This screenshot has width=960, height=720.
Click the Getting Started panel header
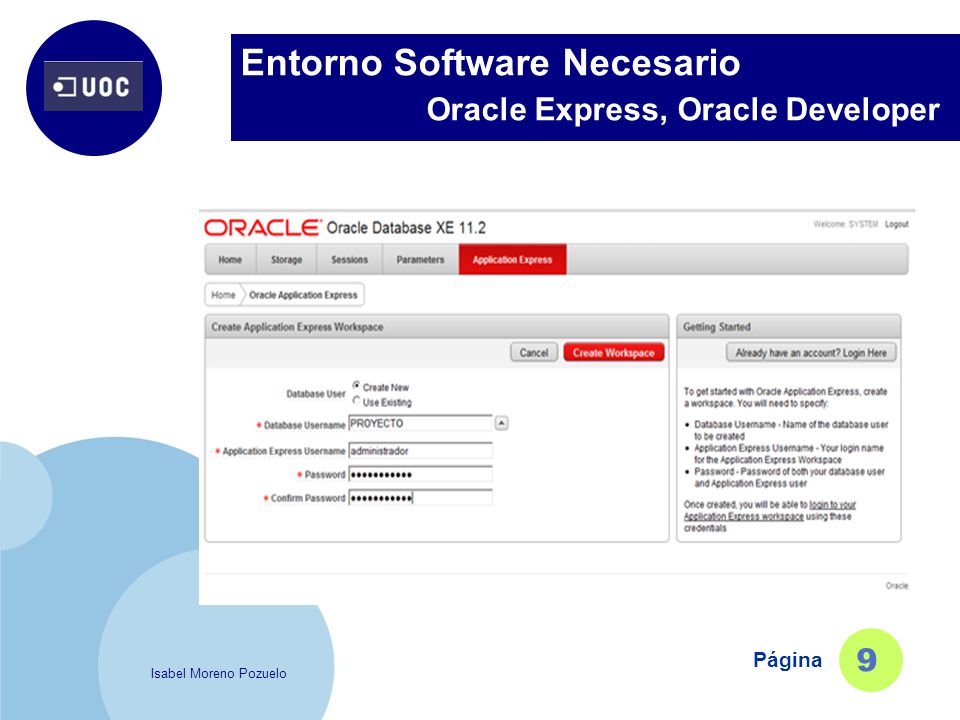[789, 327]
